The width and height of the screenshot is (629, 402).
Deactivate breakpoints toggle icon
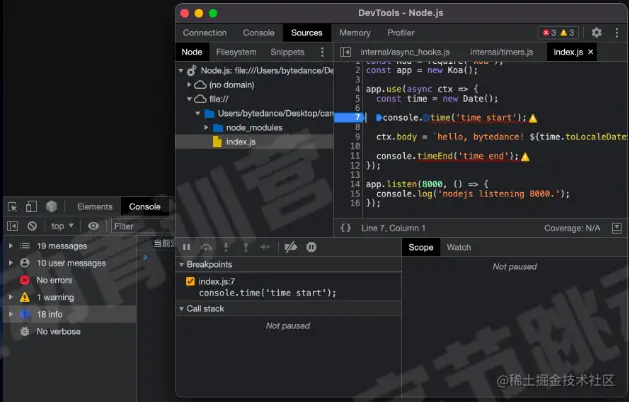click(x=290, y=247)
